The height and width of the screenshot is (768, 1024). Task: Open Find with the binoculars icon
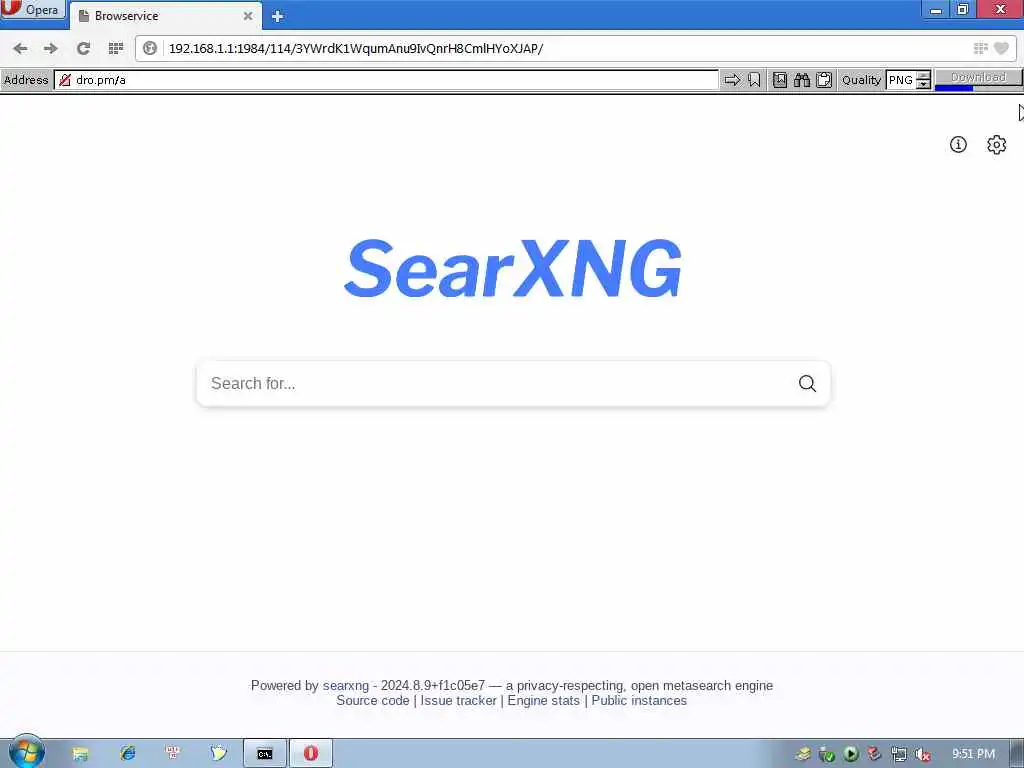pyautogui.click(x=802, y=80)
